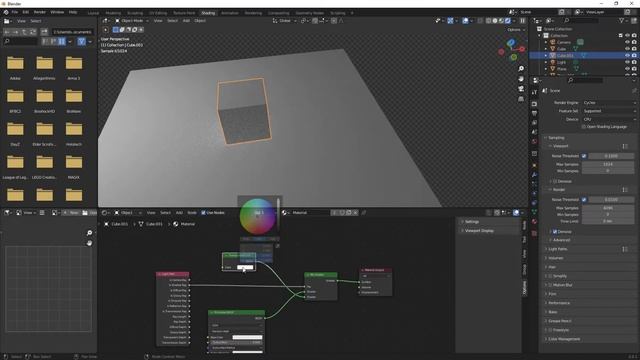Expand the Film panel
Screen dimensions: 640x360
(x=553, y=294)
